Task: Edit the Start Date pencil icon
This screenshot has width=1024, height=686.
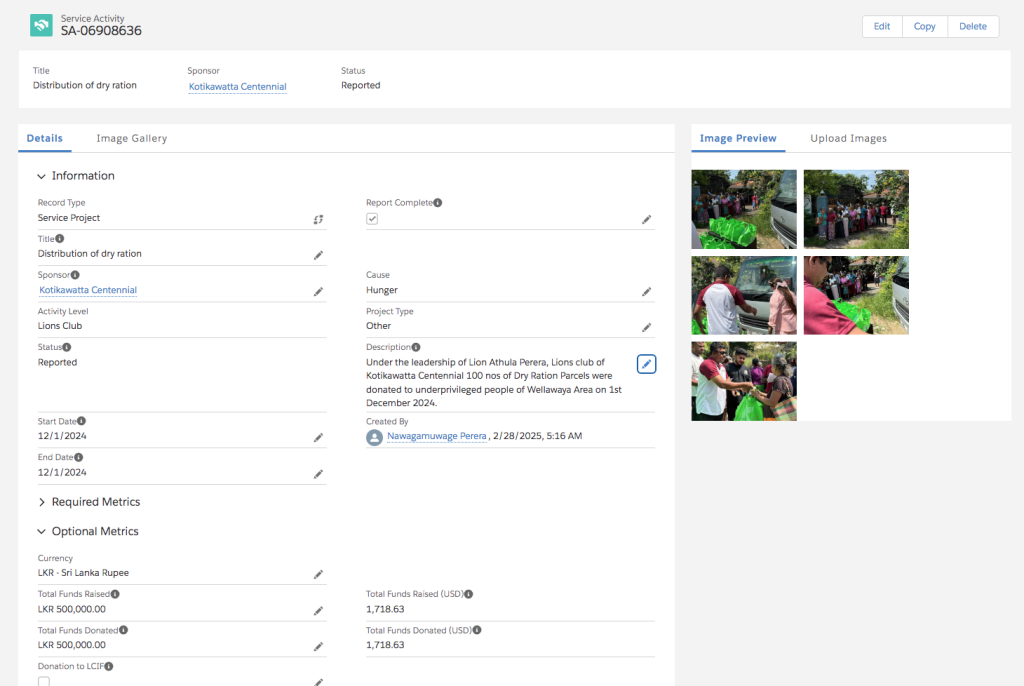Action: 318,438
